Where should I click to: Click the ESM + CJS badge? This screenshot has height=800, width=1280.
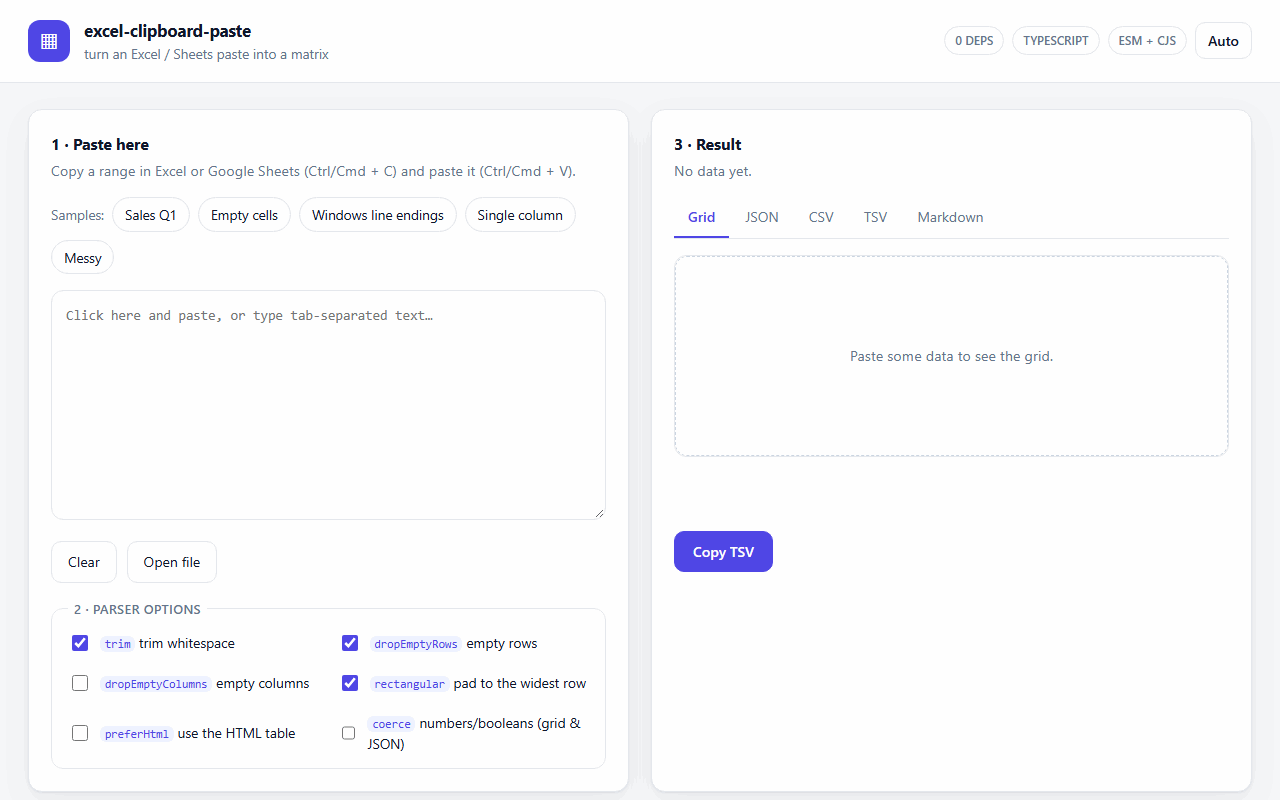1147,41
